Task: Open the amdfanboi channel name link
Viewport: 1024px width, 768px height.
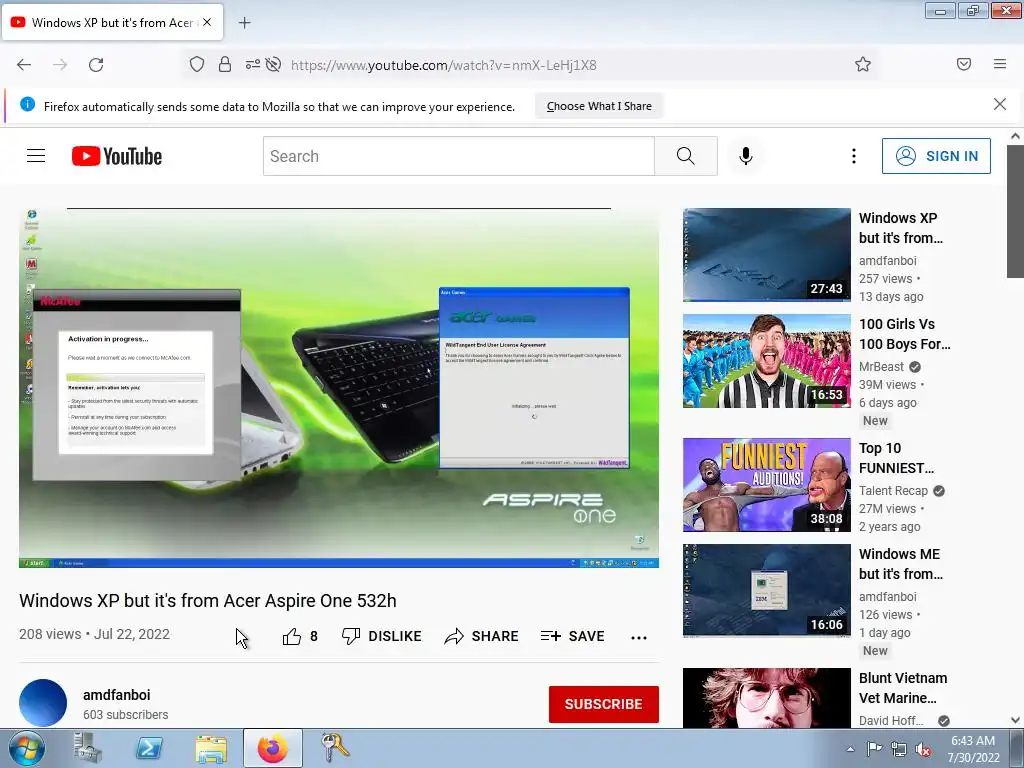Action: [x=116, y=695]
